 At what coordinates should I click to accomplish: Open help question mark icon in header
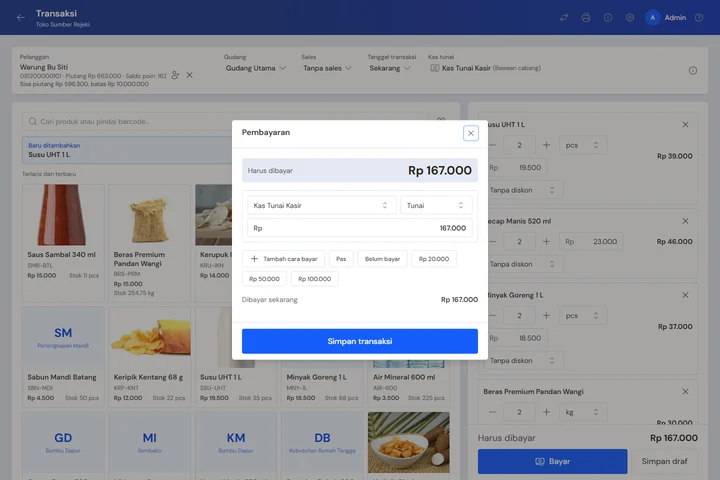click(x=699, y=17)
